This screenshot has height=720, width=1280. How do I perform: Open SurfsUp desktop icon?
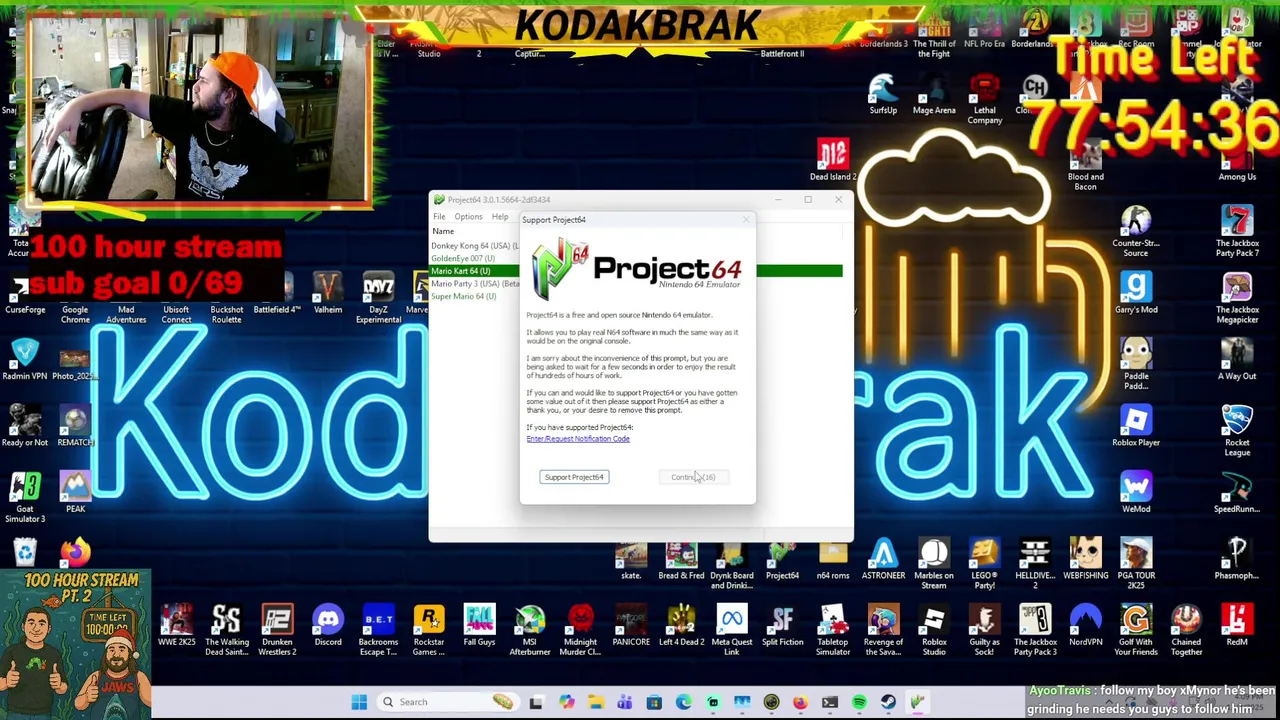[883, 95]
